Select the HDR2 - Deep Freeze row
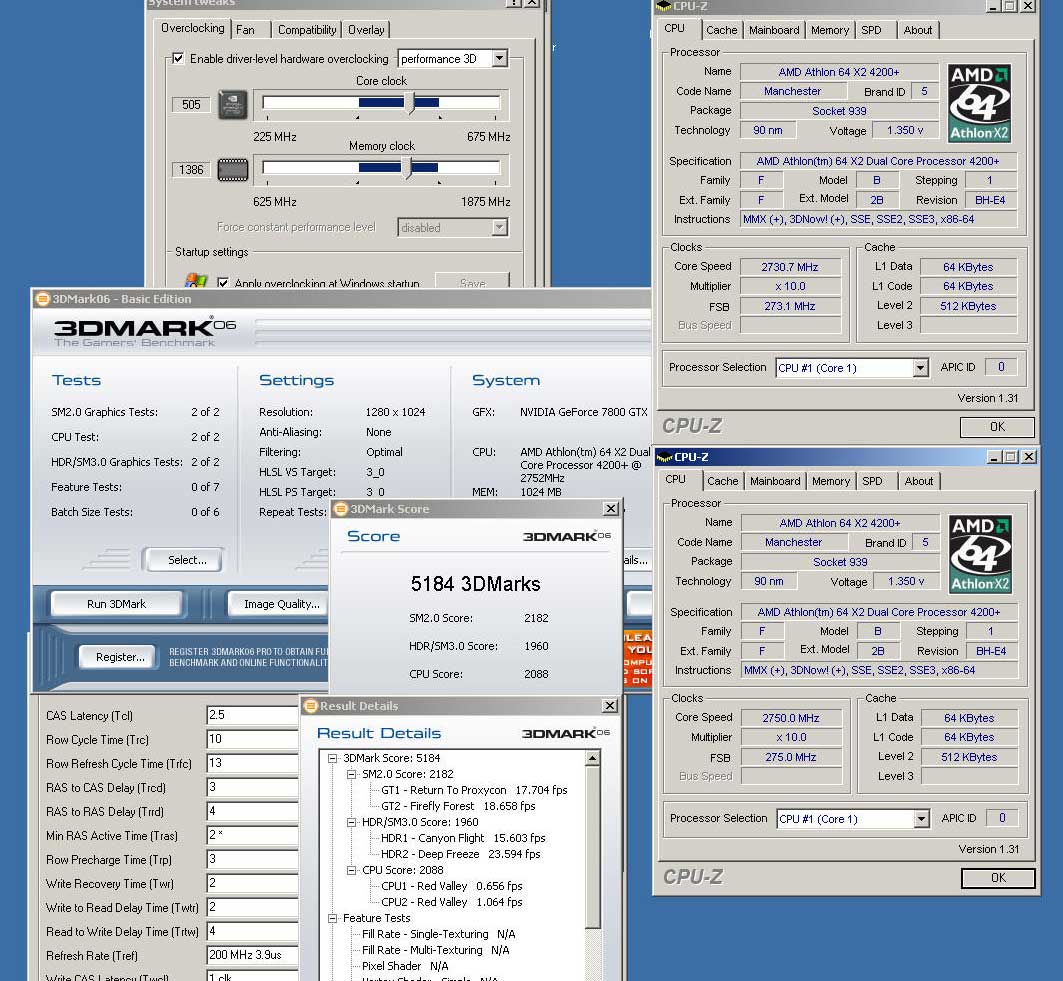The height and width of the screenshot is (981, 1063). point(460,854)
